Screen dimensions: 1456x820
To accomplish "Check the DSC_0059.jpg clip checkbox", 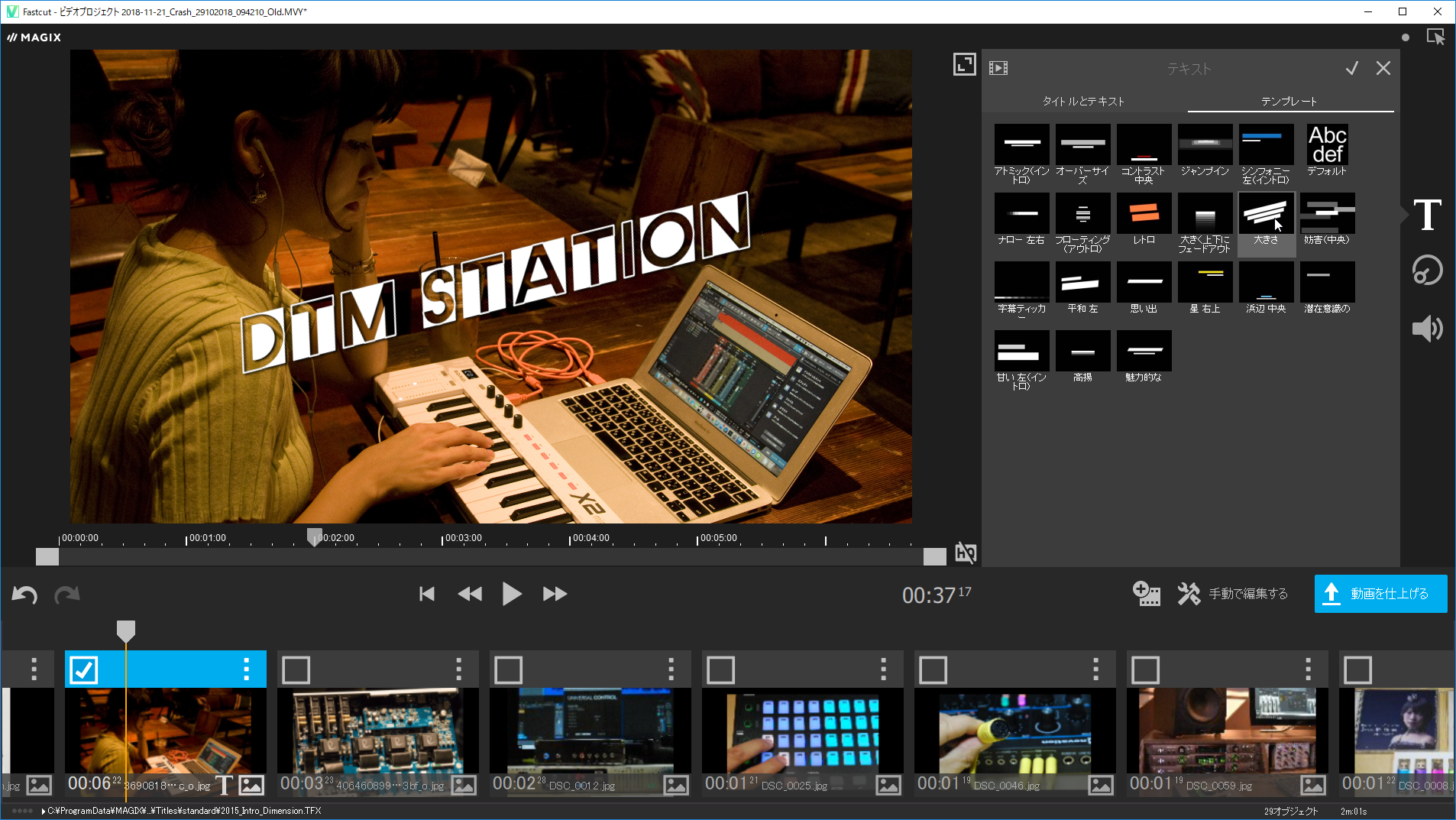I will [x=1146, y=670].
